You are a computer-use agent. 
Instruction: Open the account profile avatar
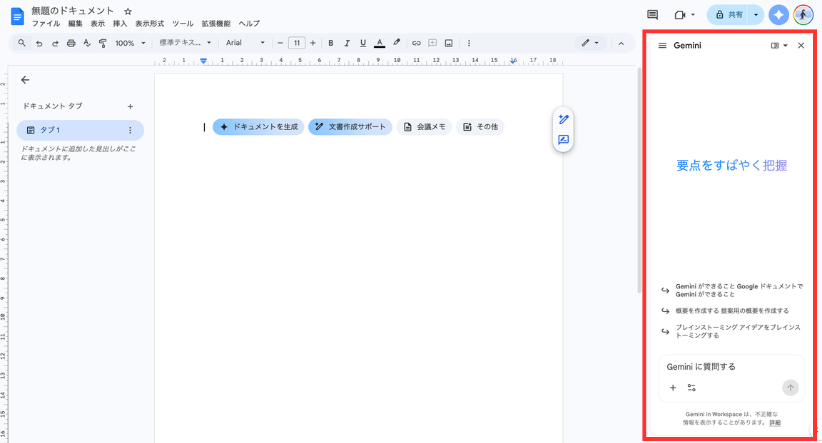point(803,15)
